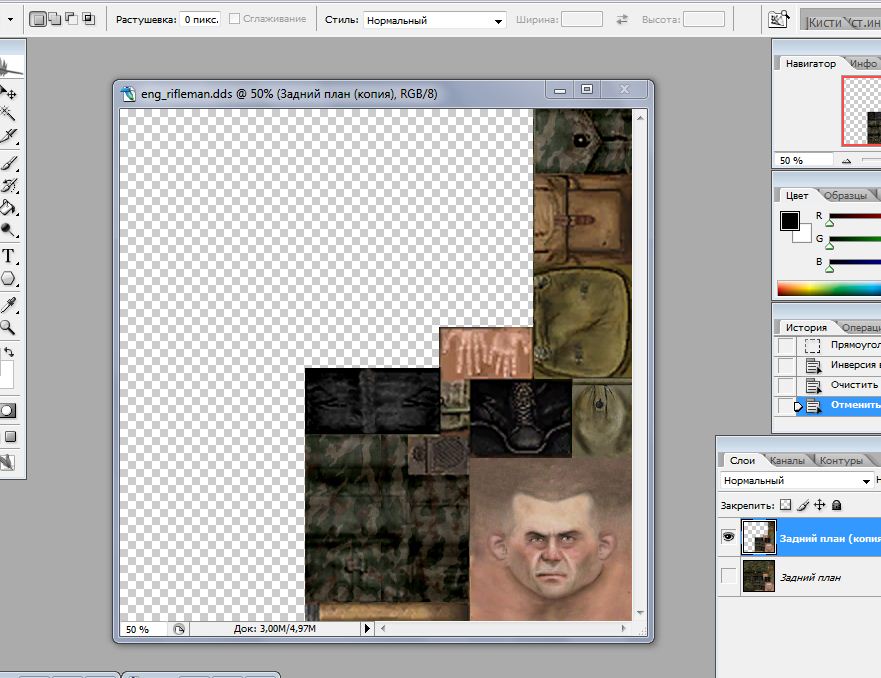Select the Slice tool in the toolbox

(x=8, y=136)
